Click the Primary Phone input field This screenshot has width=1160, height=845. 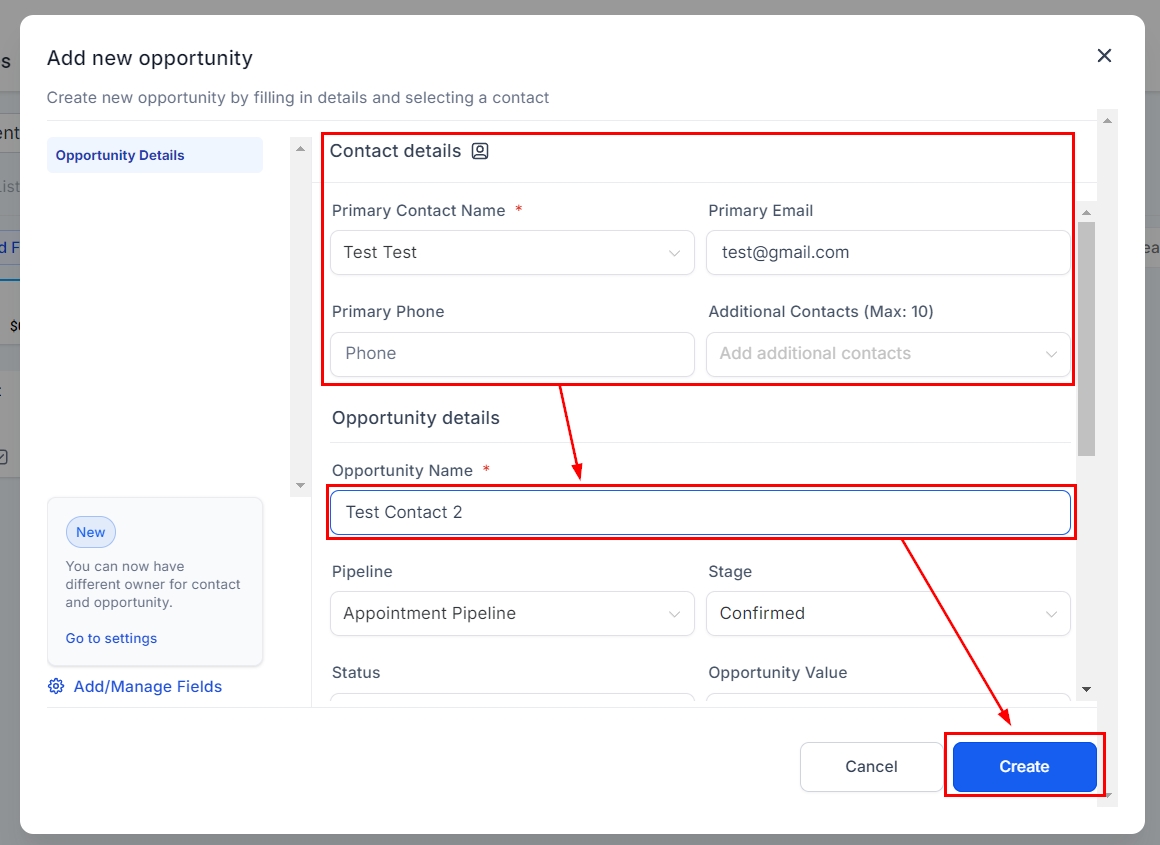coord(512,354)
